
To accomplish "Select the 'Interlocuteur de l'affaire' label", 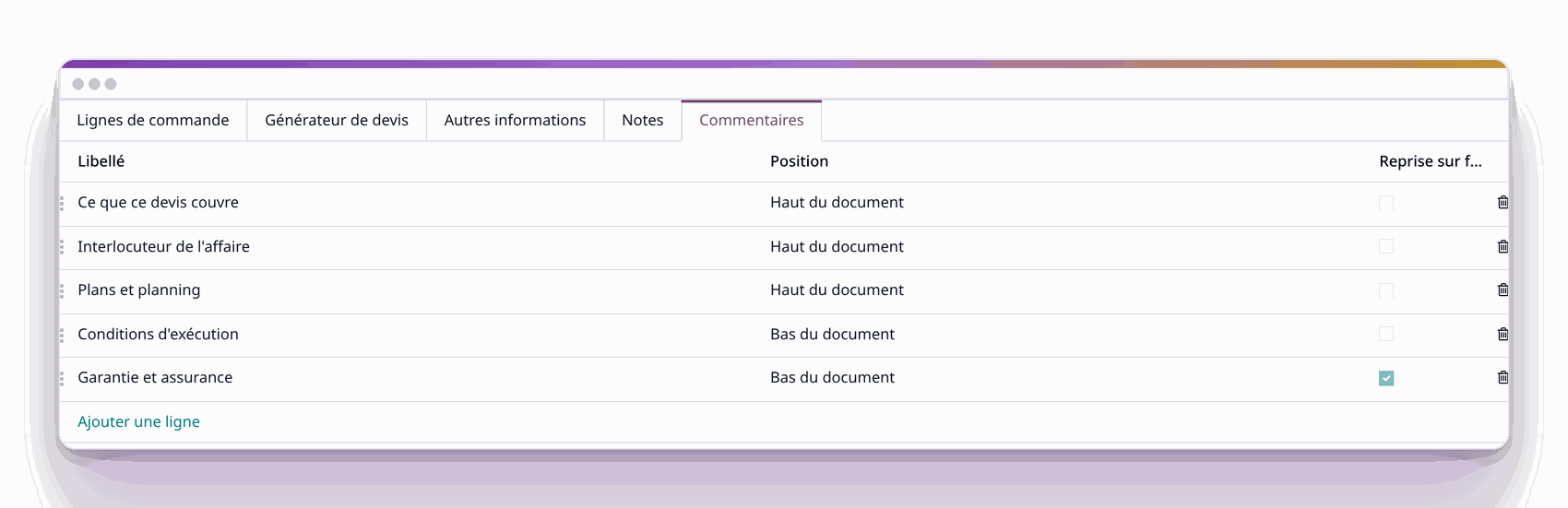I will pyautogui.click(x=163, y=247).
